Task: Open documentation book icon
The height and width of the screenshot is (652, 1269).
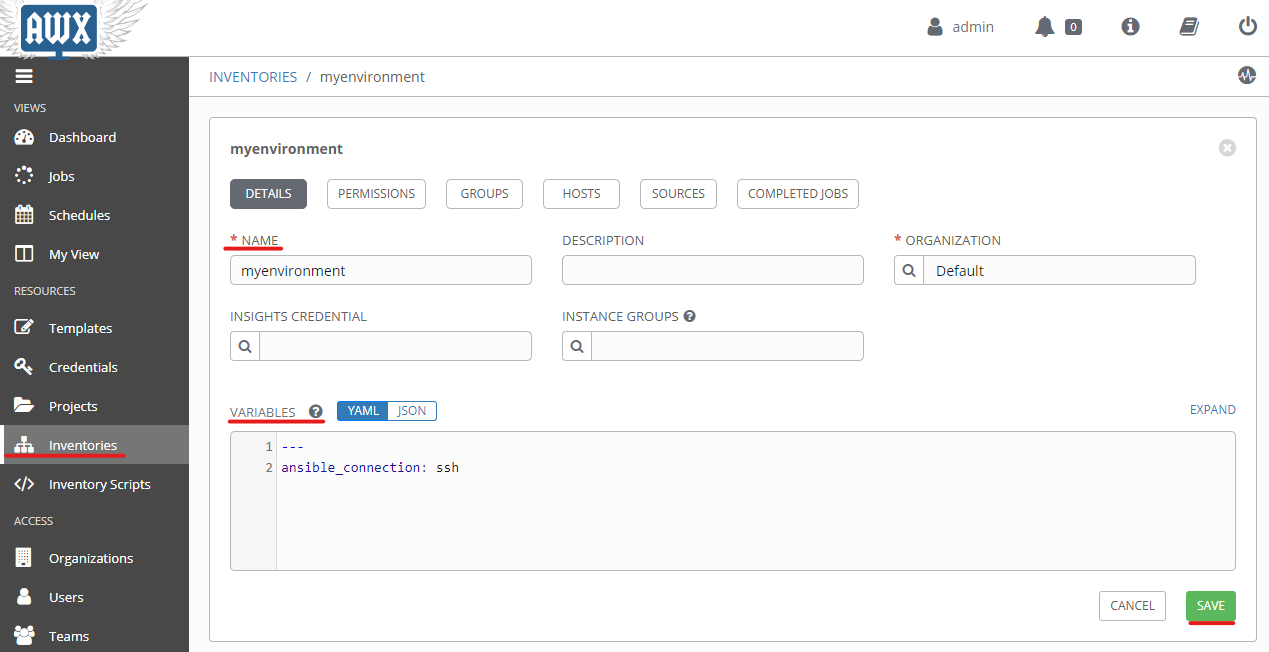Action: (1189, 27)
